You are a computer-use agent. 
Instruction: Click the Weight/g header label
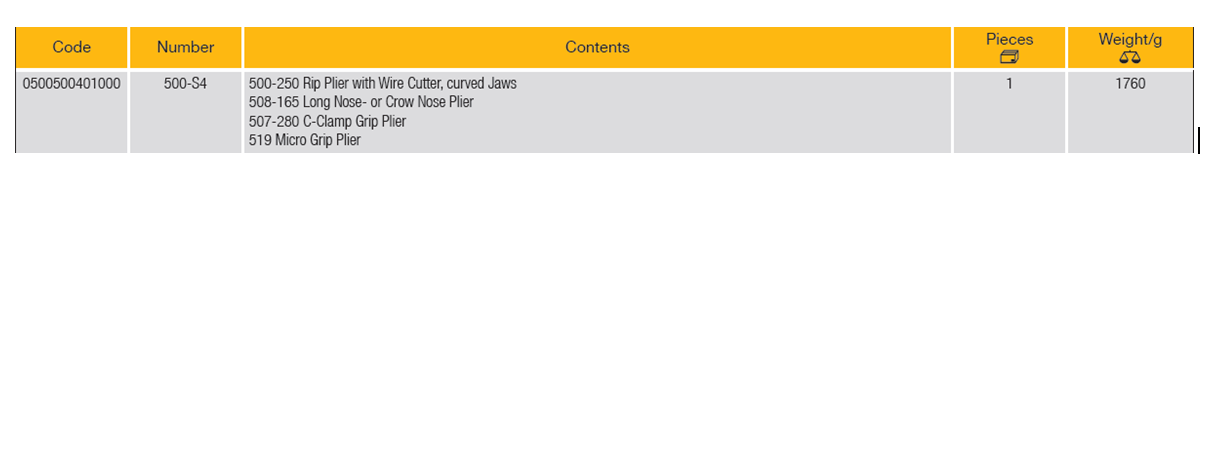(x=1130, y=39)
